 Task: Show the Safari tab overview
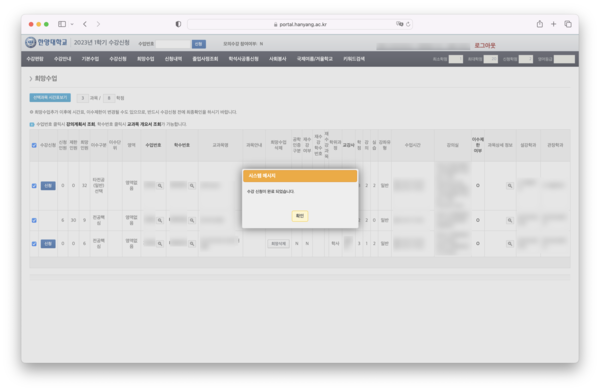pos(568,24)
